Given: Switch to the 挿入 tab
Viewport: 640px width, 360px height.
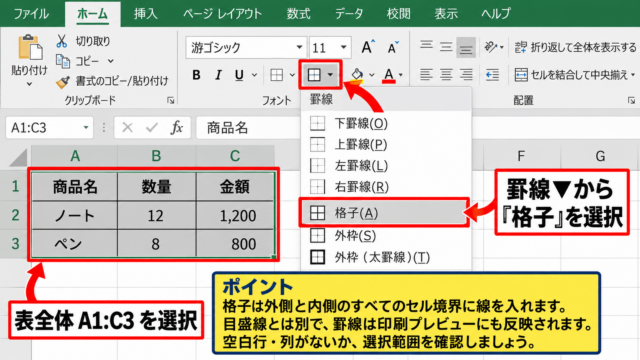Looking at the screenshot, I should pyautogui.click(x=145, y=13).
